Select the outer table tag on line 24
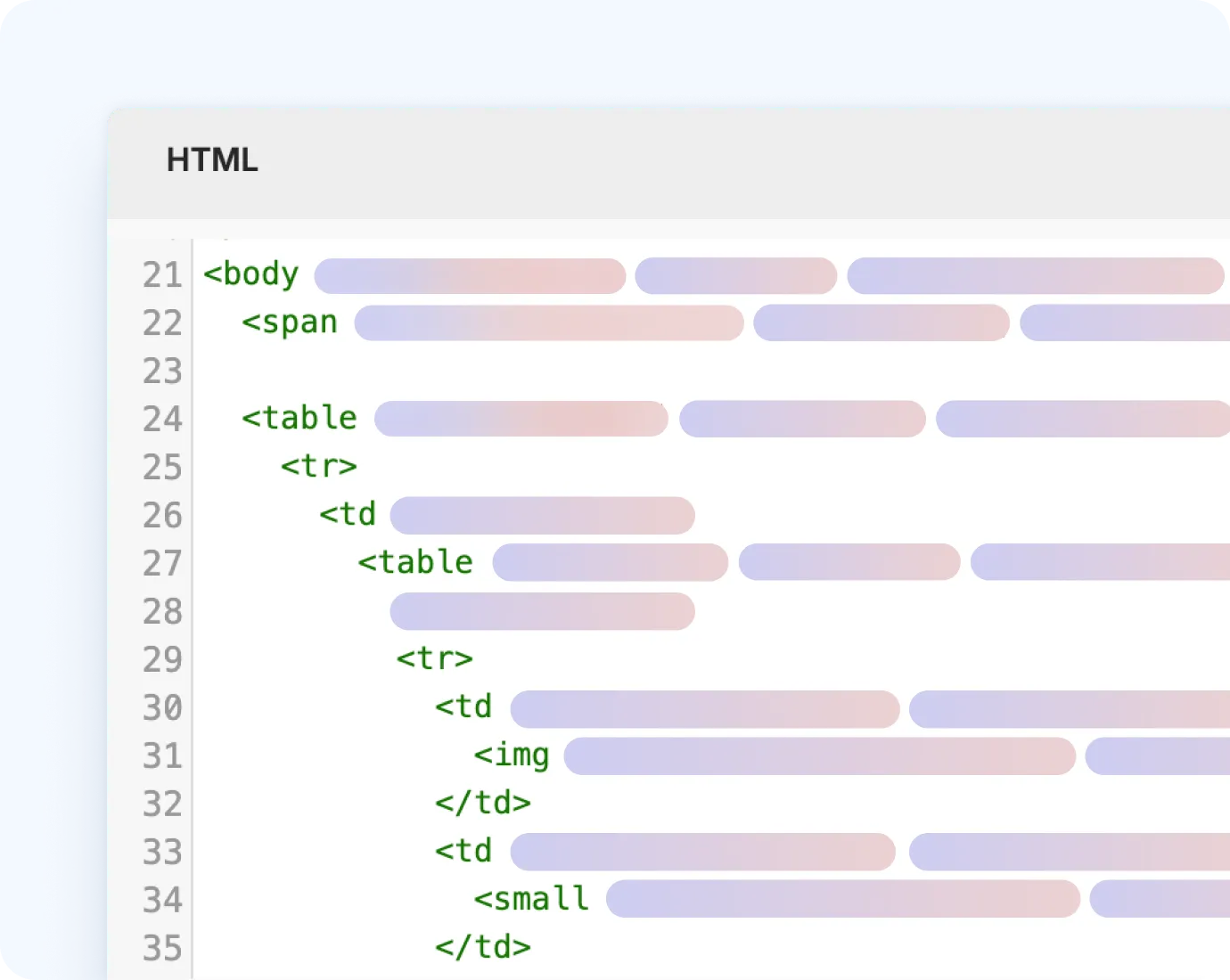This screenshot has height=980, width=1230. pos(299,418)
